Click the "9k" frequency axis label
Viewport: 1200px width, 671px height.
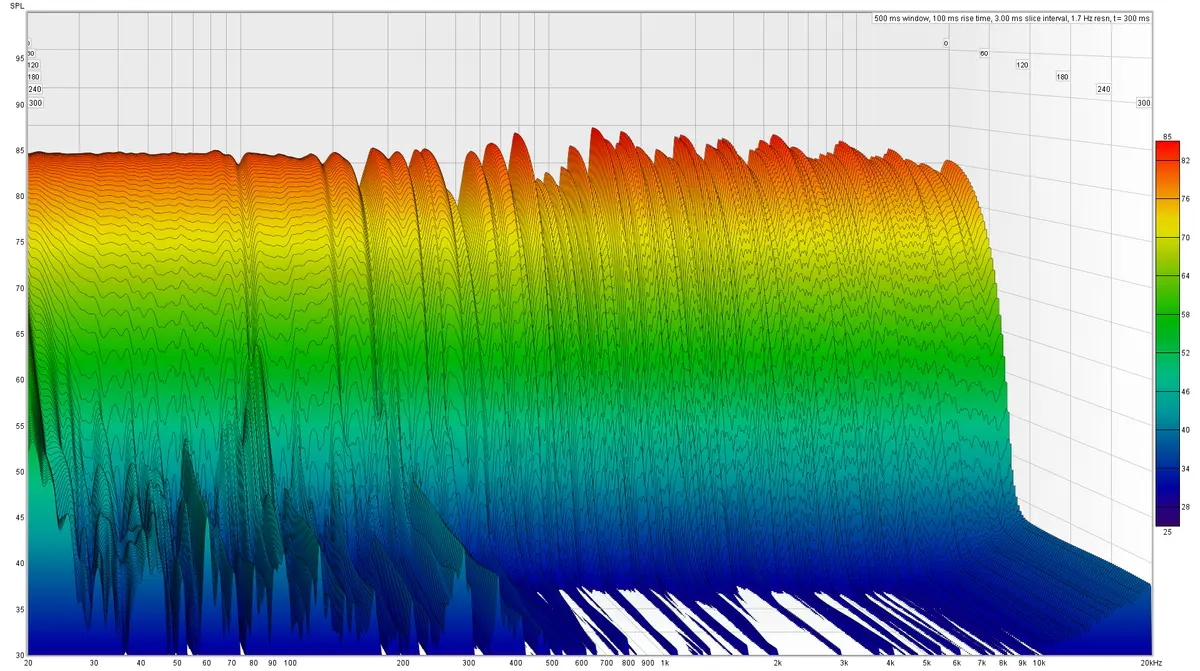(x=1022, y=663)
